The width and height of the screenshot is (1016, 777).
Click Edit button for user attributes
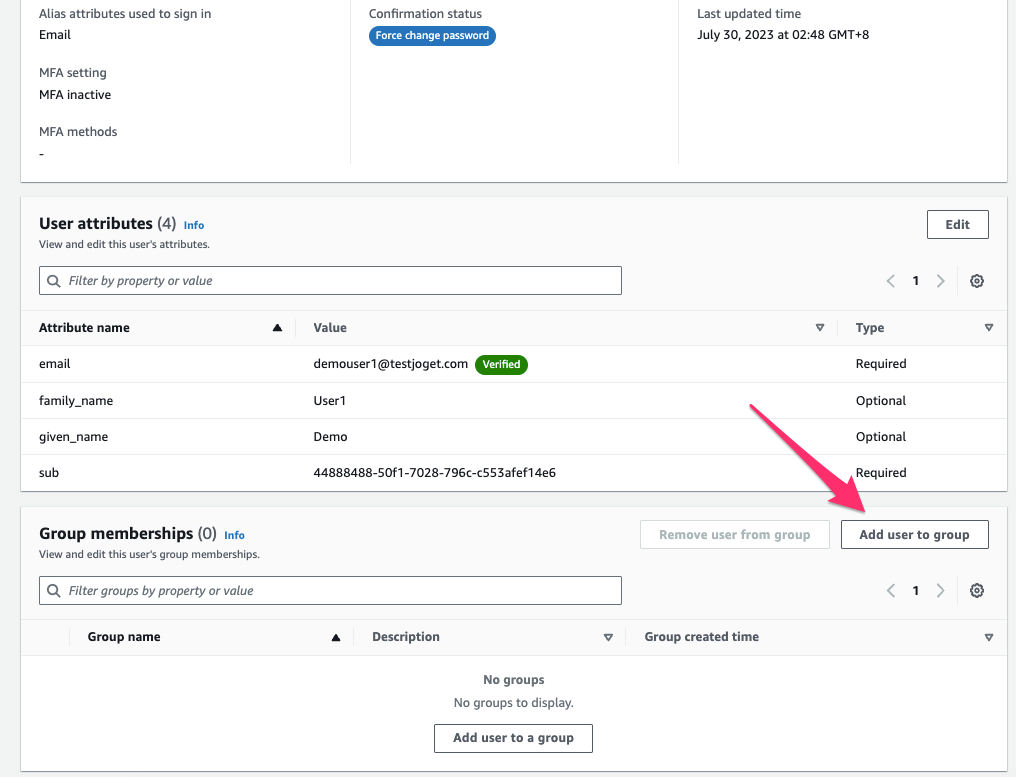pyautogui.click(x=957, y=225)
